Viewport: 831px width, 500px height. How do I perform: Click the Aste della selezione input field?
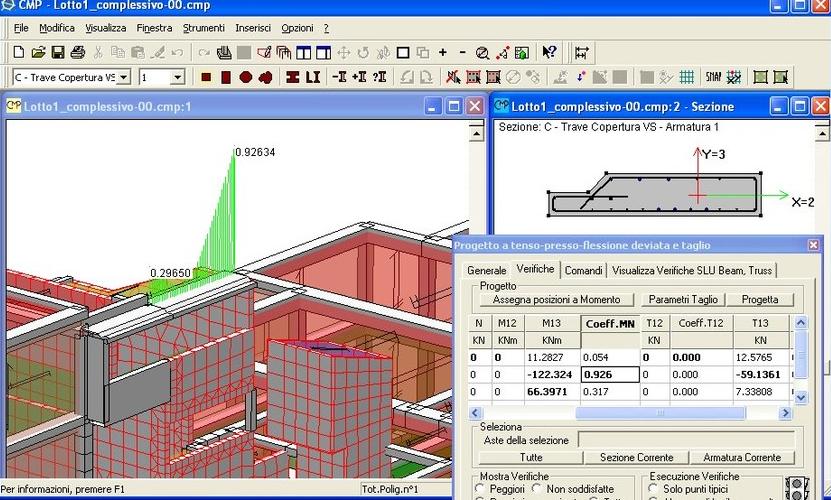(x=685, y=440)
